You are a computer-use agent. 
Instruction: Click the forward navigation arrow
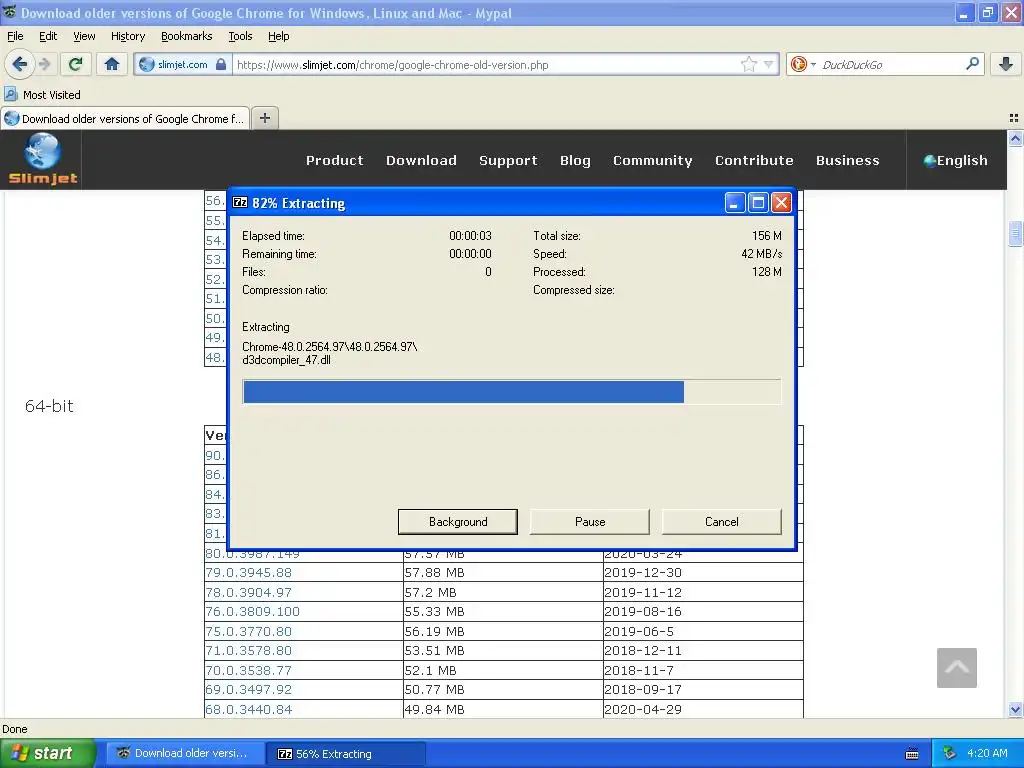(x=44, y=64)
